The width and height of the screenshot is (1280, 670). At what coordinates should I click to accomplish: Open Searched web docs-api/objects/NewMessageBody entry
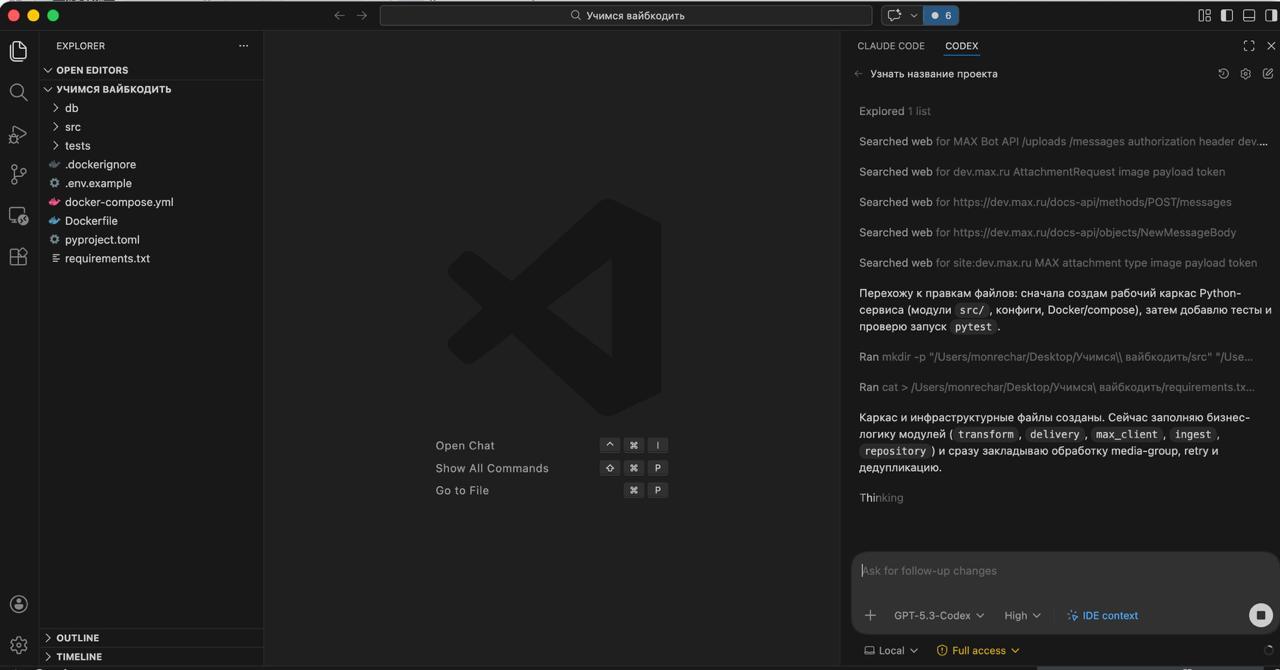click(1047, 232)
